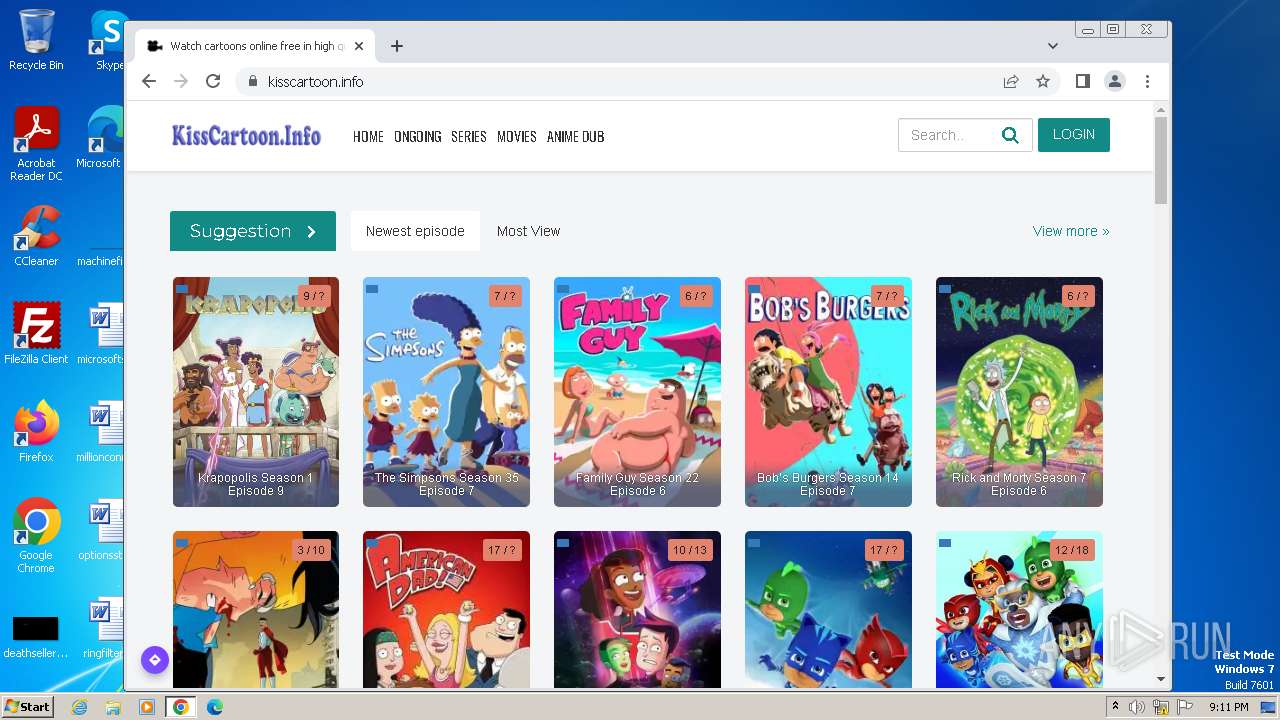Open Family Guy Season 22 Episode 6
The height and width of the screenshot is (720, 1280).
pyautogui.click(x=637, y=392)
